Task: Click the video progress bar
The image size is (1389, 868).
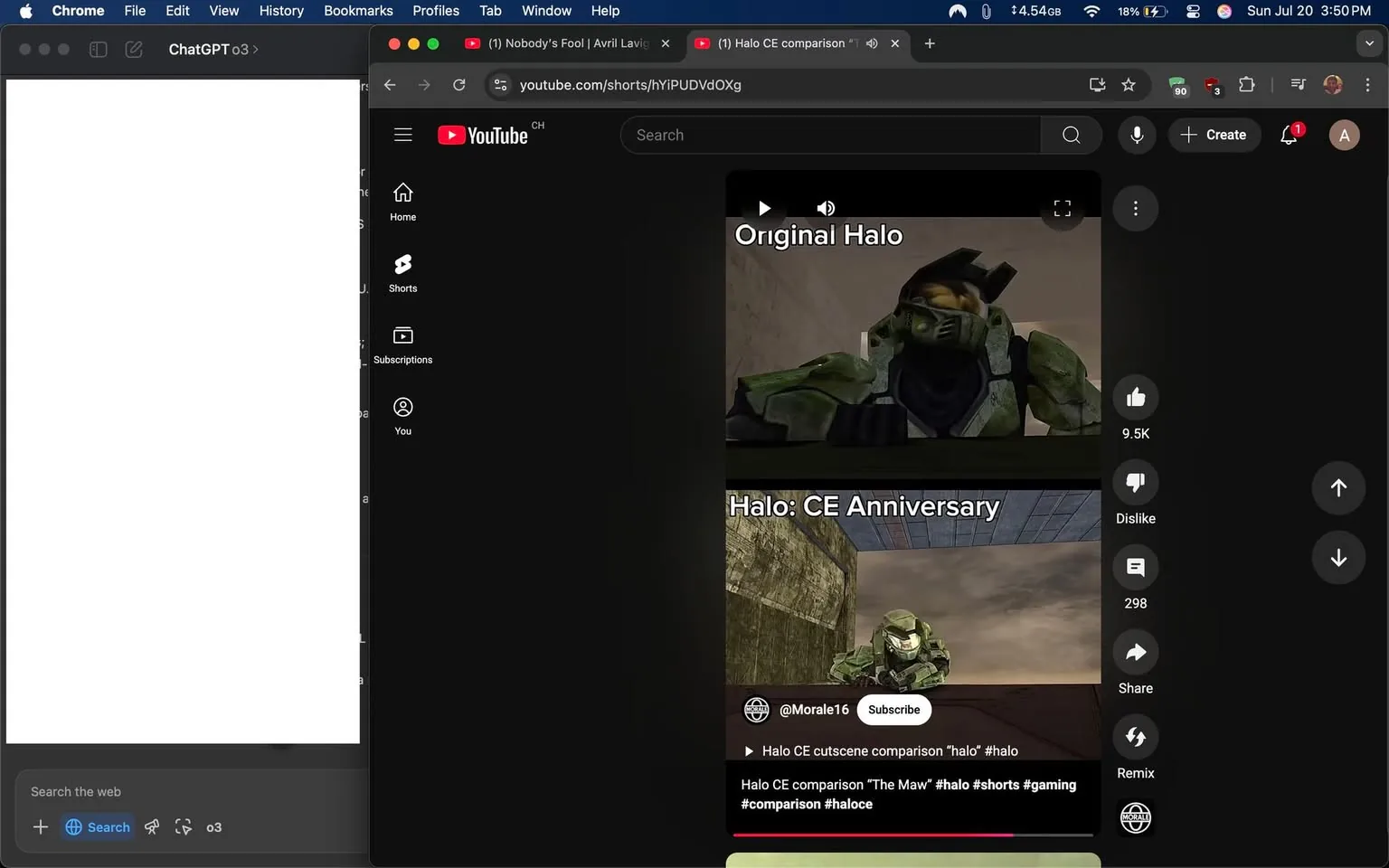Action: (912, 835)
